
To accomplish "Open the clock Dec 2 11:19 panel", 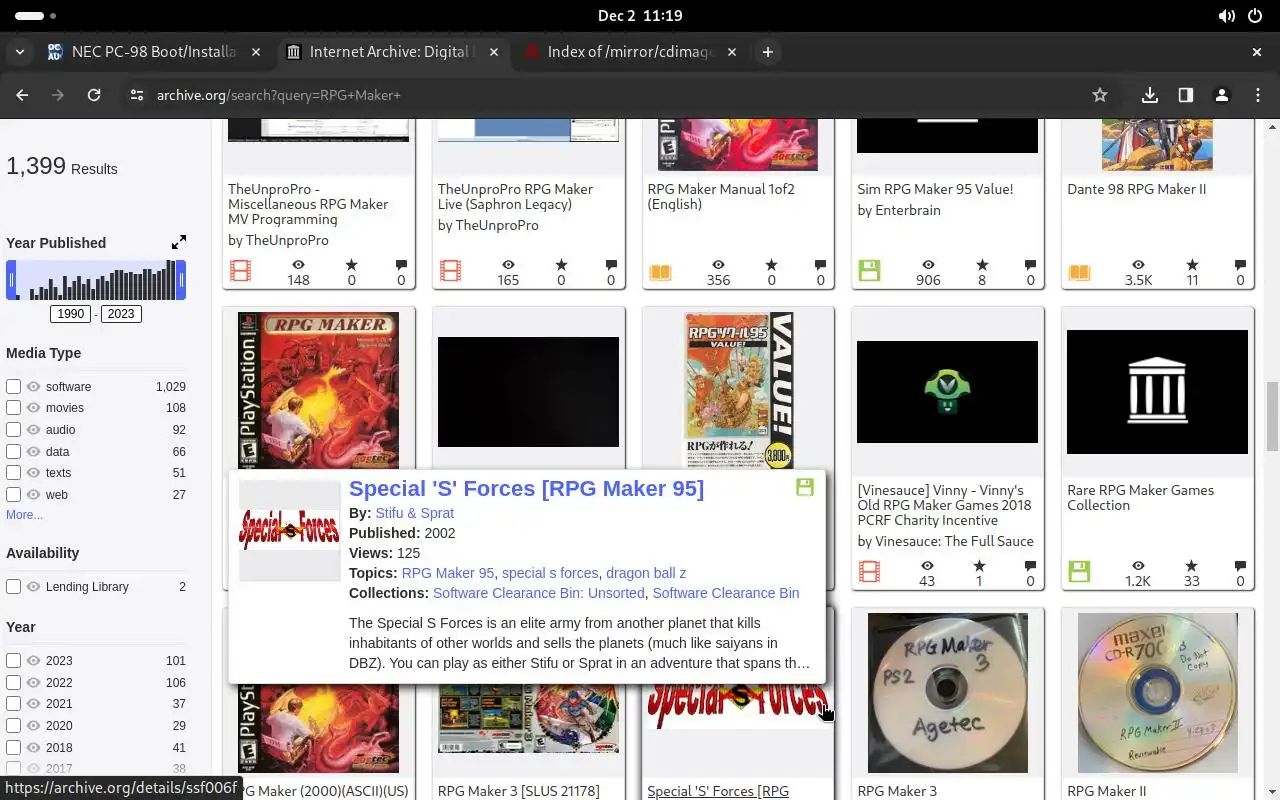I will tap(640, 16).
